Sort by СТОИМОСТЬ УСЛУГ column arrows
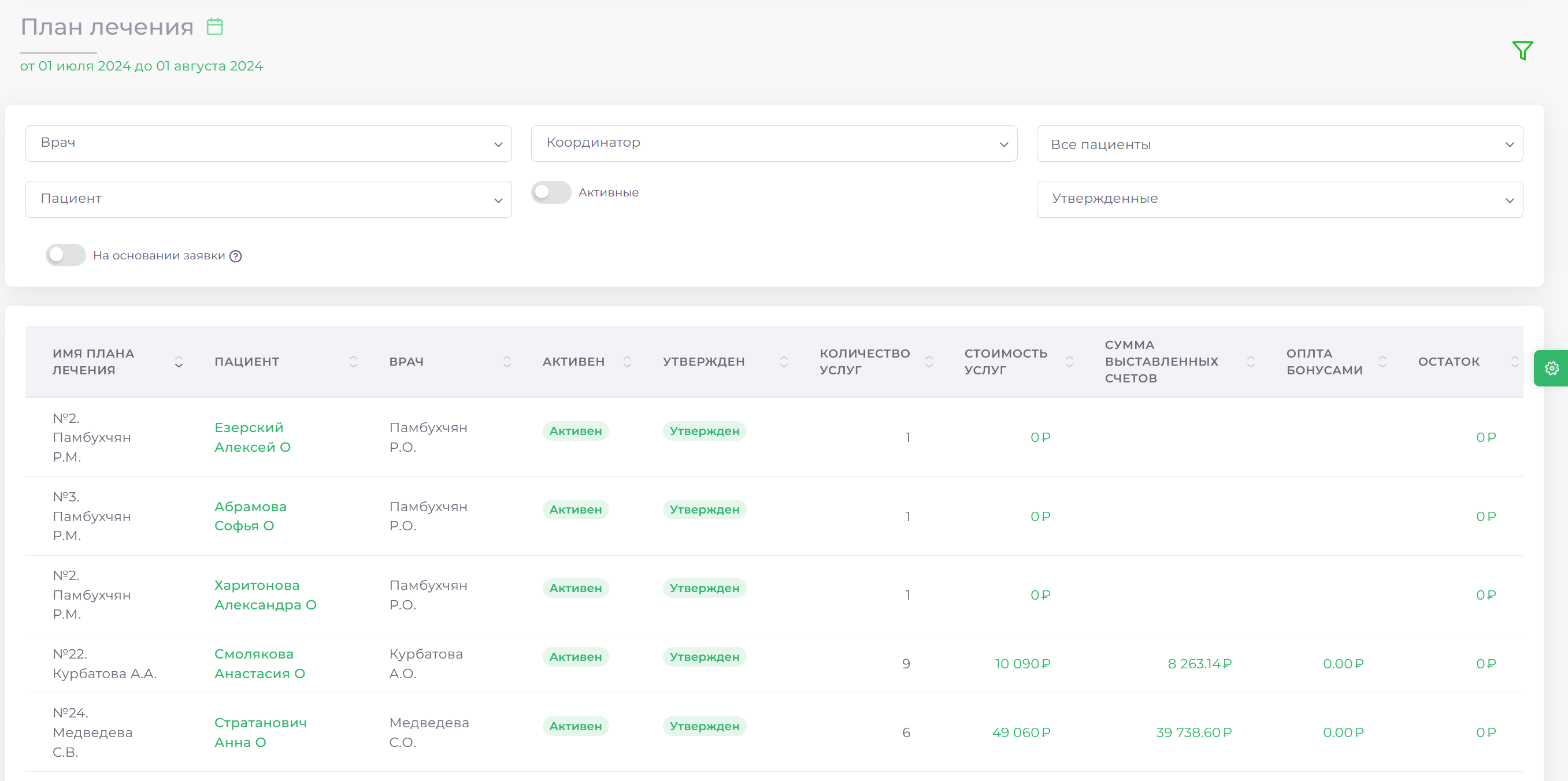The height and width of the screenshot is (781, 1568). (x=1069, y=362)
